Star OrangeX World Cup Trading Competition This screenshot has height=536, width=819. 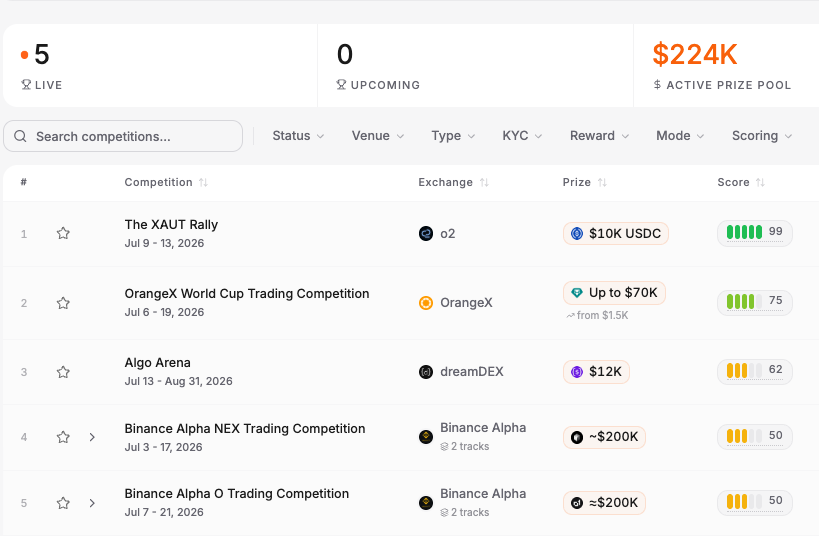(63, 302)
